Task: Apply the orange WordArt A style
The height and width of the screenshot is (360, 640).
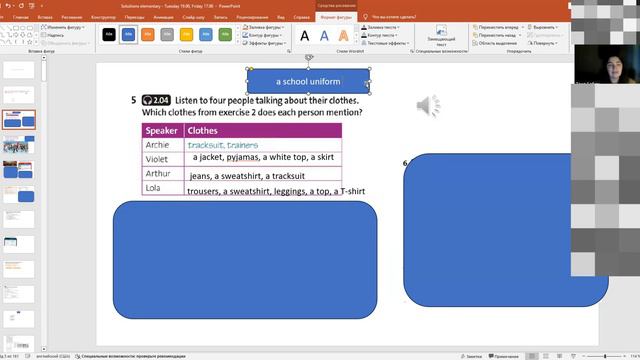Action: tap(344, 36)
